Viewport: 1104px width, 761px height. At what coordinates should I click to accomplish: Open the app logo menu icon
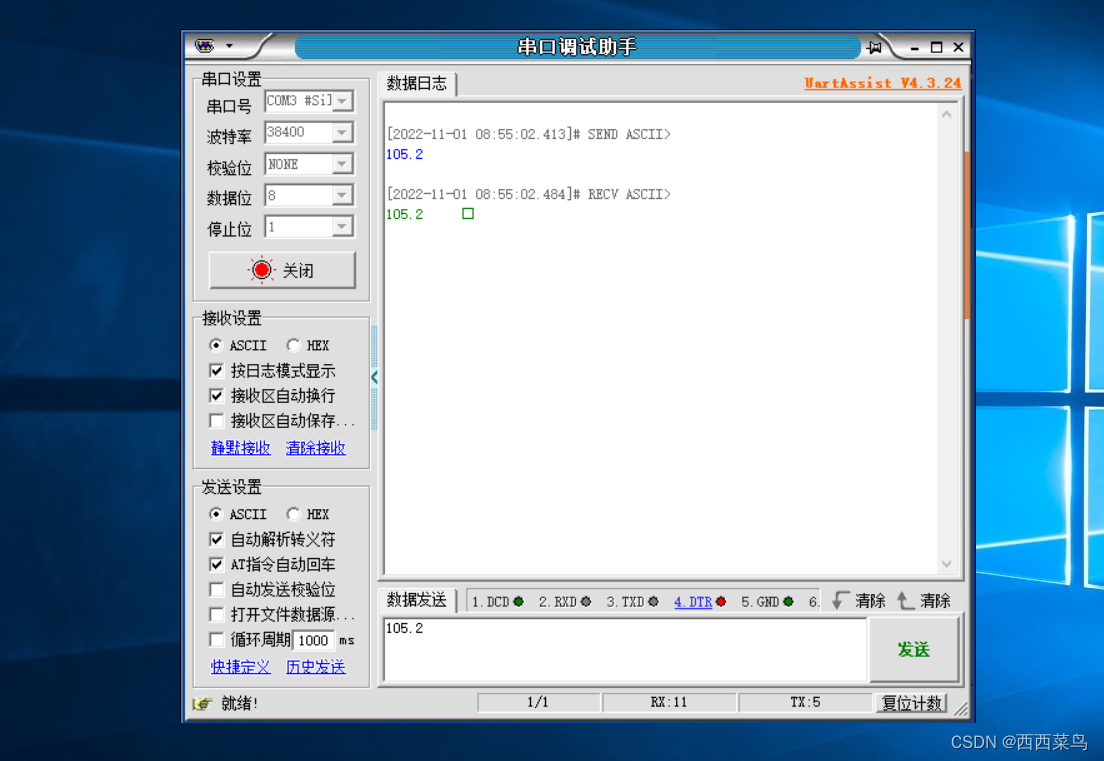click(x=205, y=46)
